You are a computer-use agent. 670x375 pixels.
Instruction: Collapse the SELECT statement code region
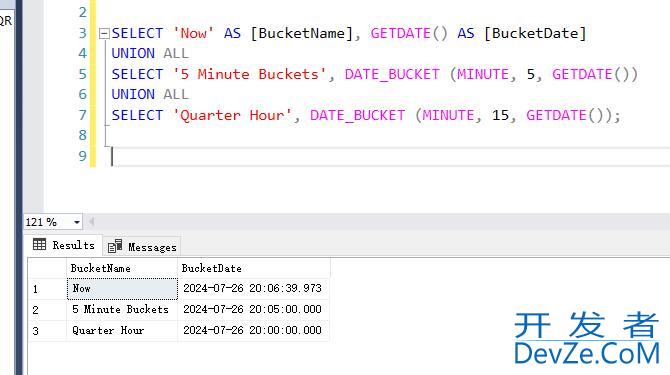[x=104, y=33]
